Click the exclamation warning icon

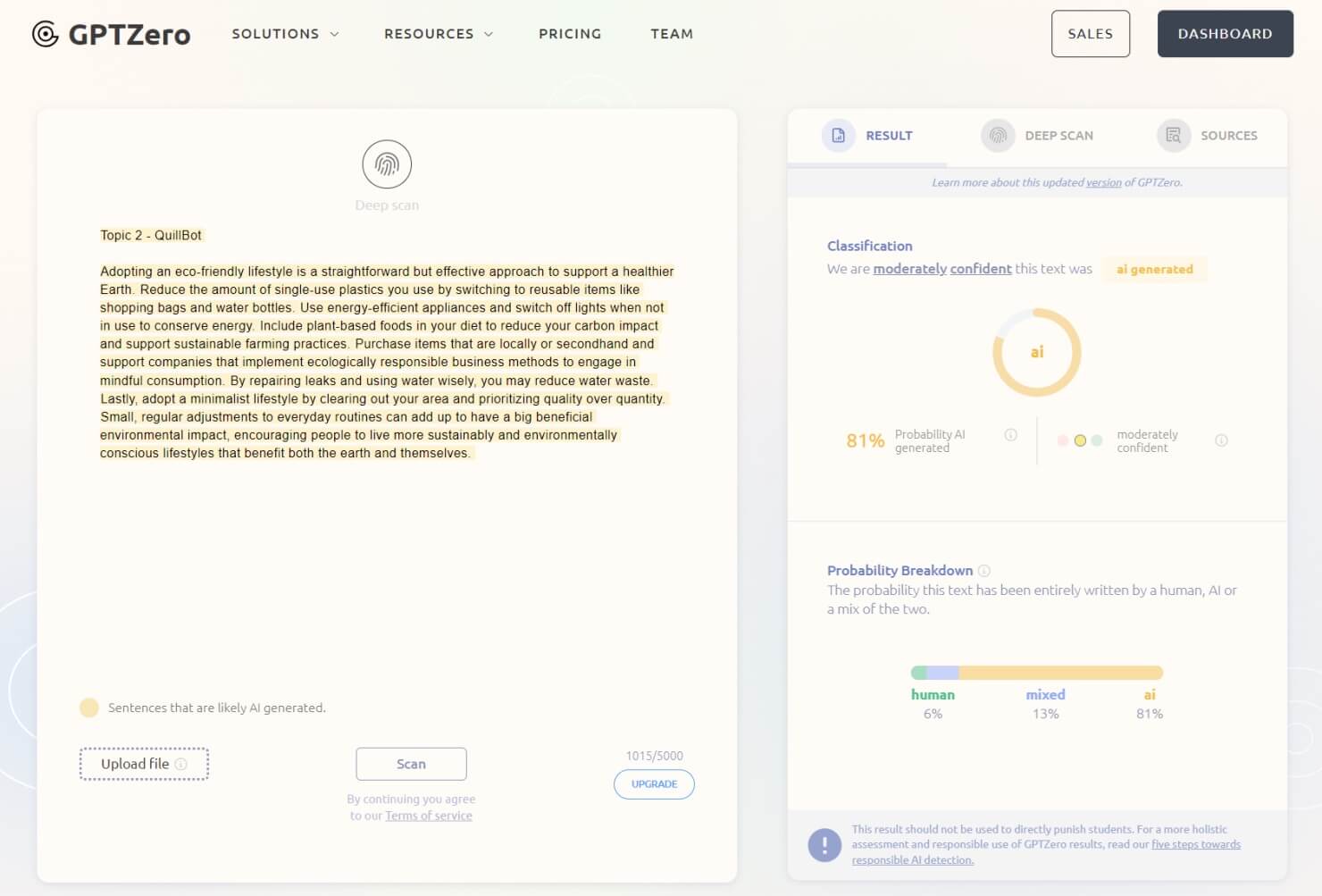824,845
